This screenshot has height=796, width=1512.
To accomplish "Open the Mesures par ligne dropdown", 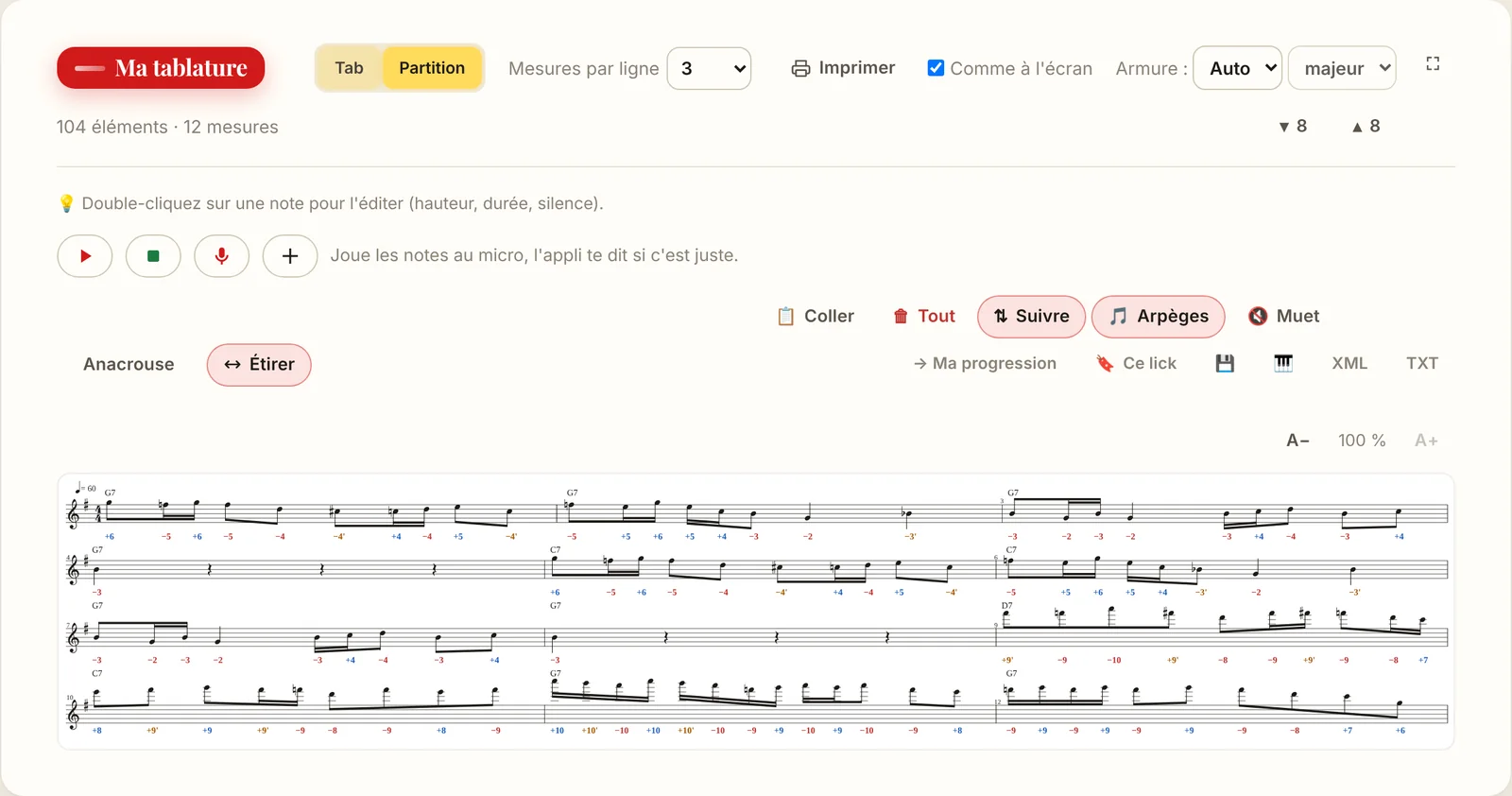I will [x=709, y=68].
